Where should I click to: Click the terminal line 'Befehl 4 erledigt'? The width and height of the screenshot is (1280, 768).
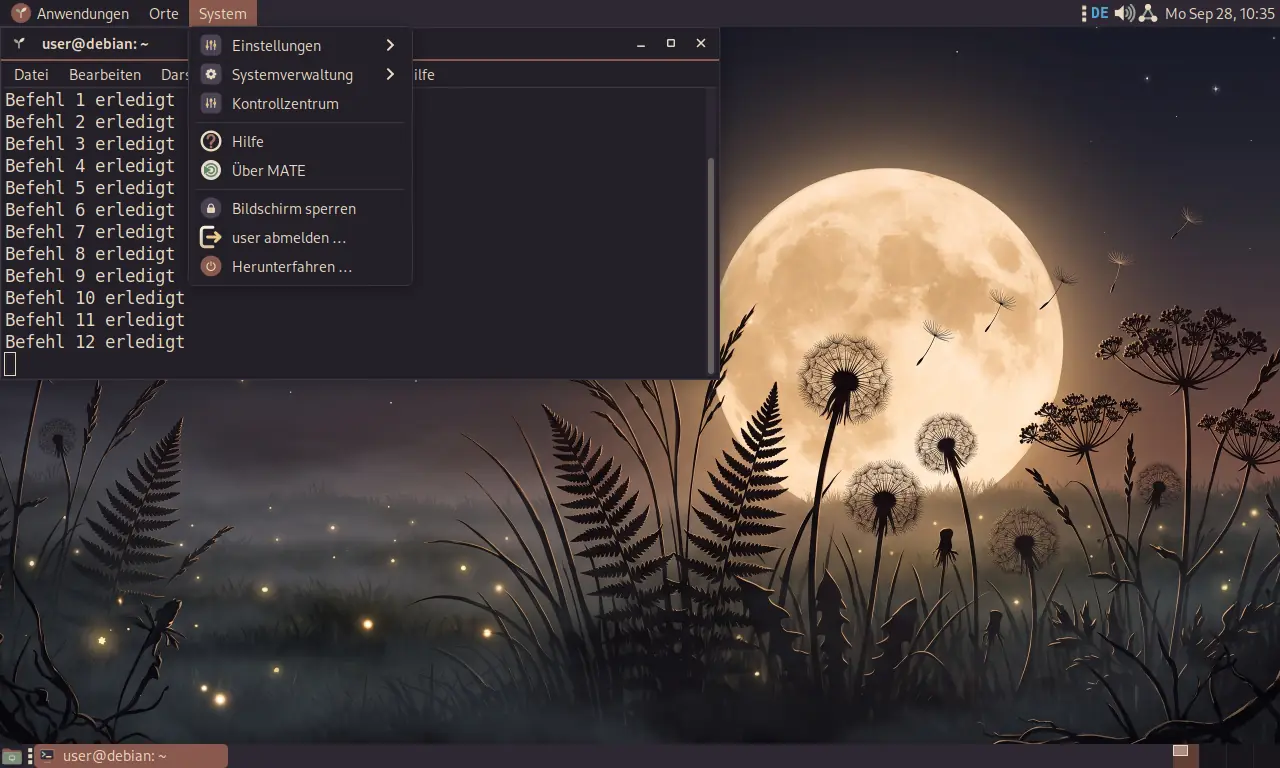[x=90, y=166]
